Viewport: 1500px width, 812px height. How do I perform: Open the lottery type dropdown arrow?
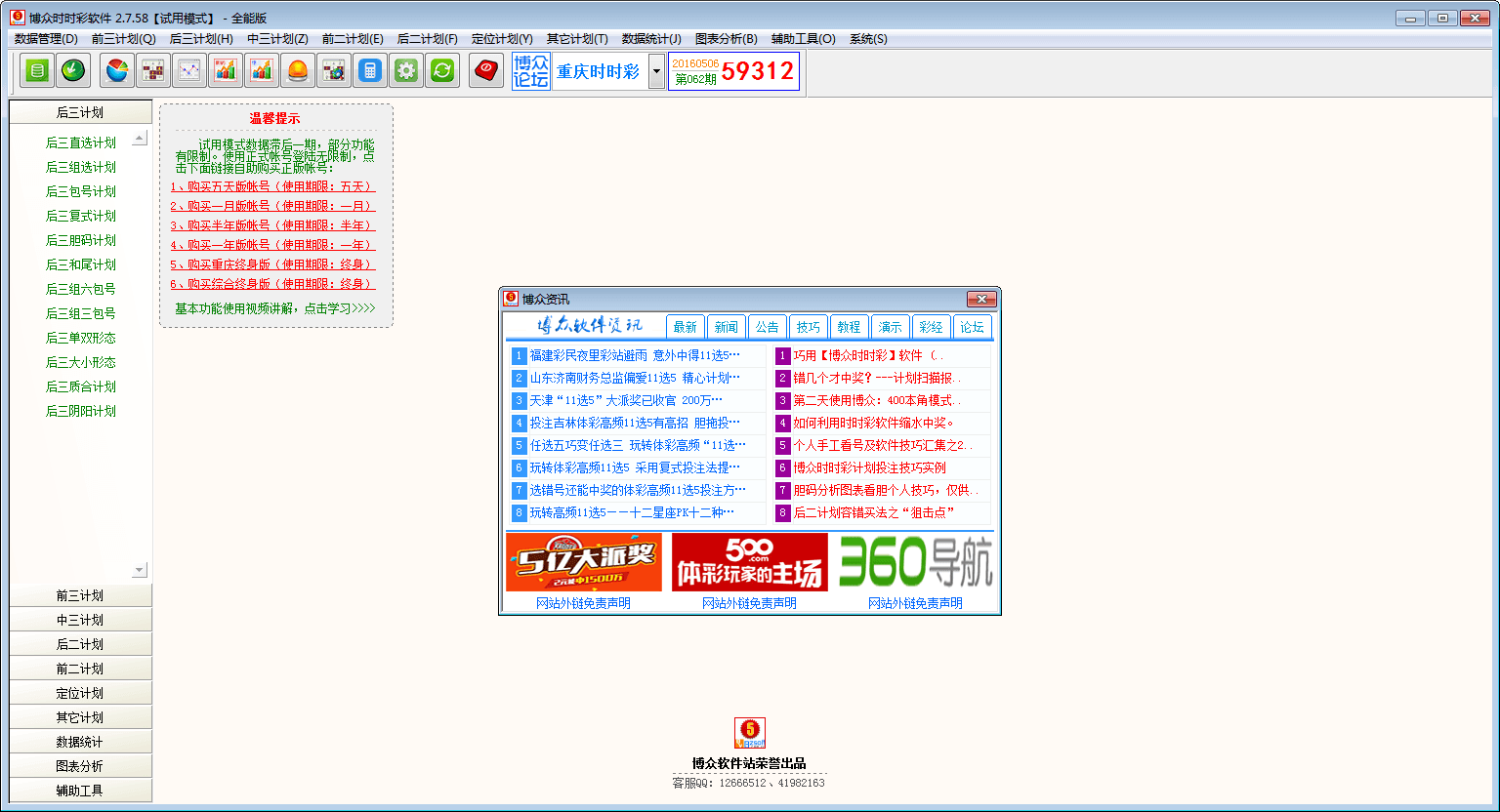[656, 71]
